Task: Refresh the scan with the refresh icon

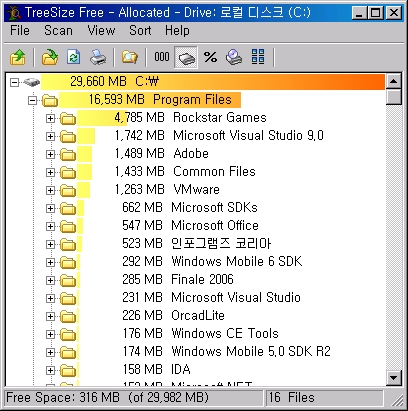Action: click(74, 57)
